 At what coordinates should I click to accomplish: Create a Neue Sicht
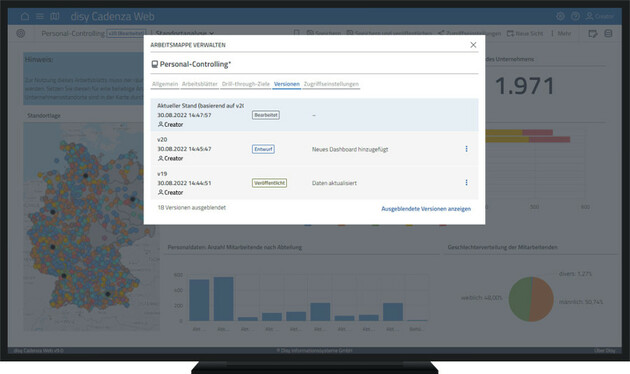(x=525, y=33)
